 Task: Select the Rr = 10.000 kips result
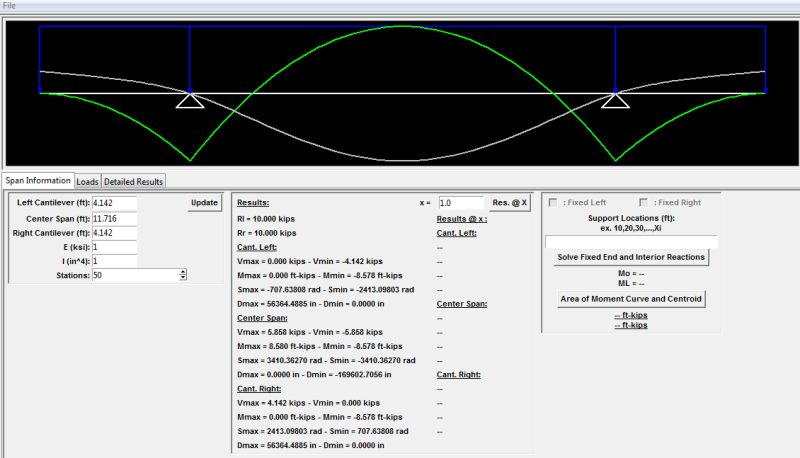pyautogui.click(x=266, y=233)
